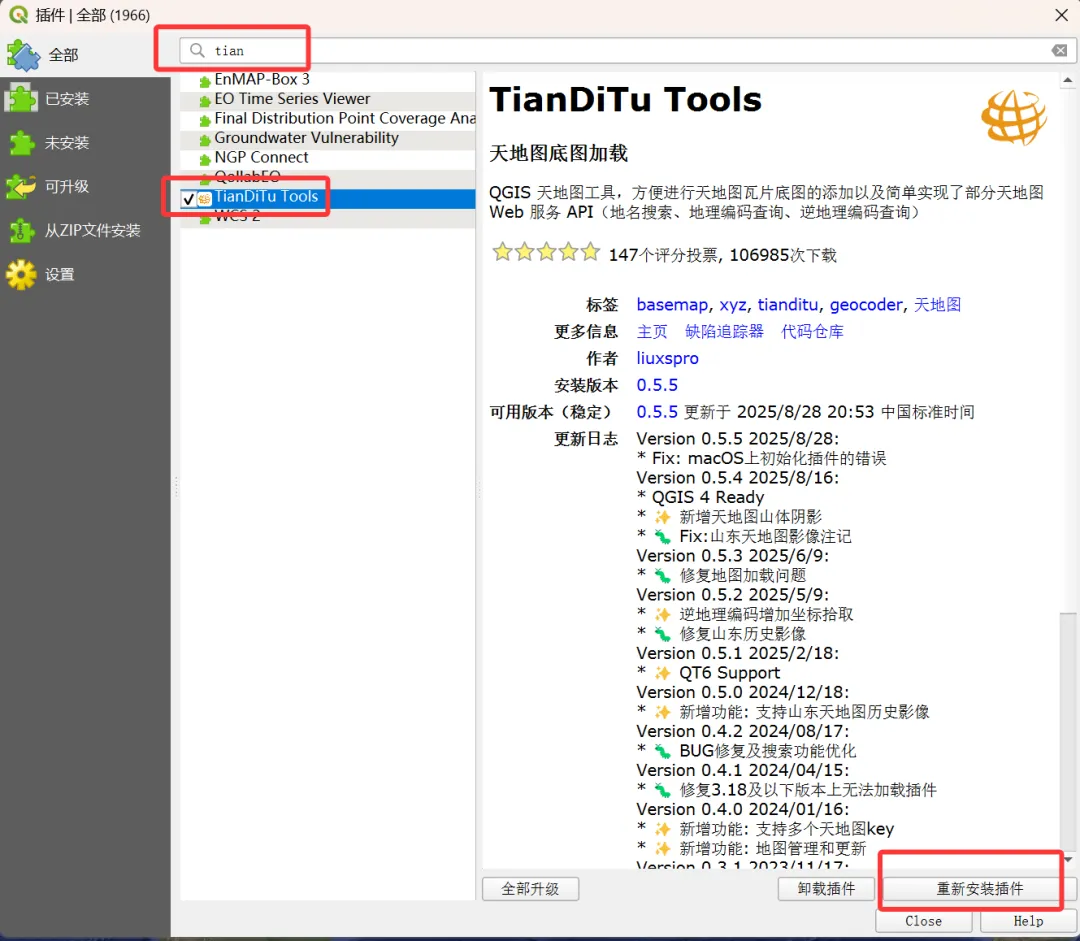Click scrollbar up arrow in details pane
Viewport: 1080px width, 941px height.
coord(1068,81)
